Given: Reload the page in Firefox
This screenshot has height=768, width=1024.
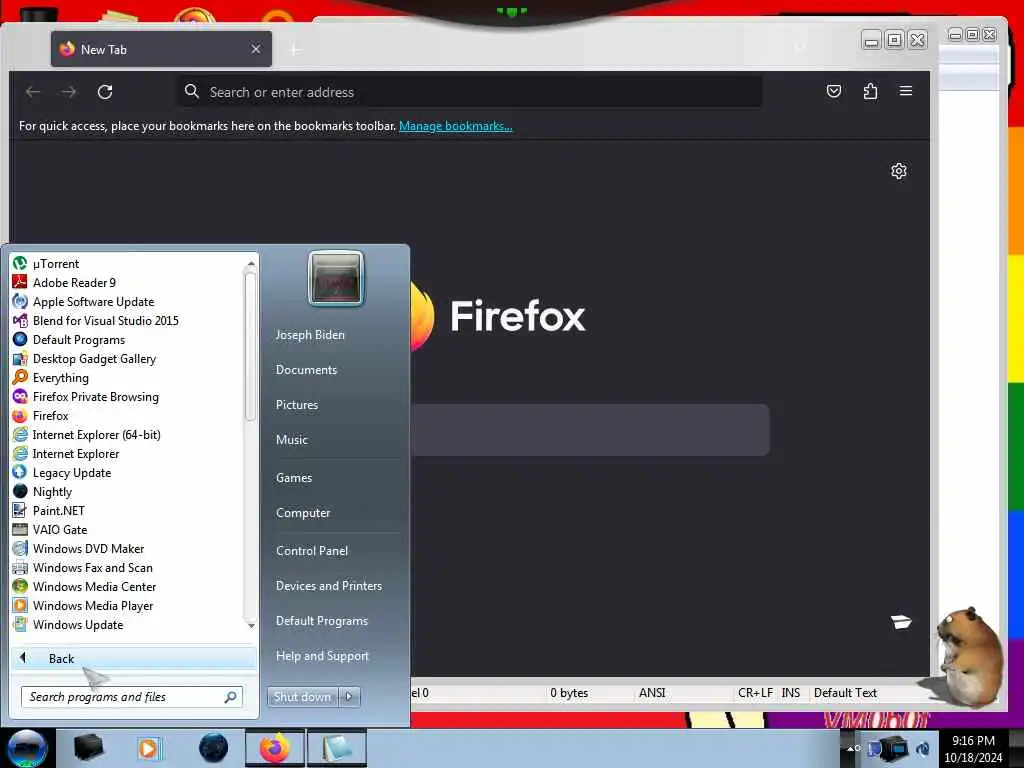Looking at the screenshot, I should (105, 92).
